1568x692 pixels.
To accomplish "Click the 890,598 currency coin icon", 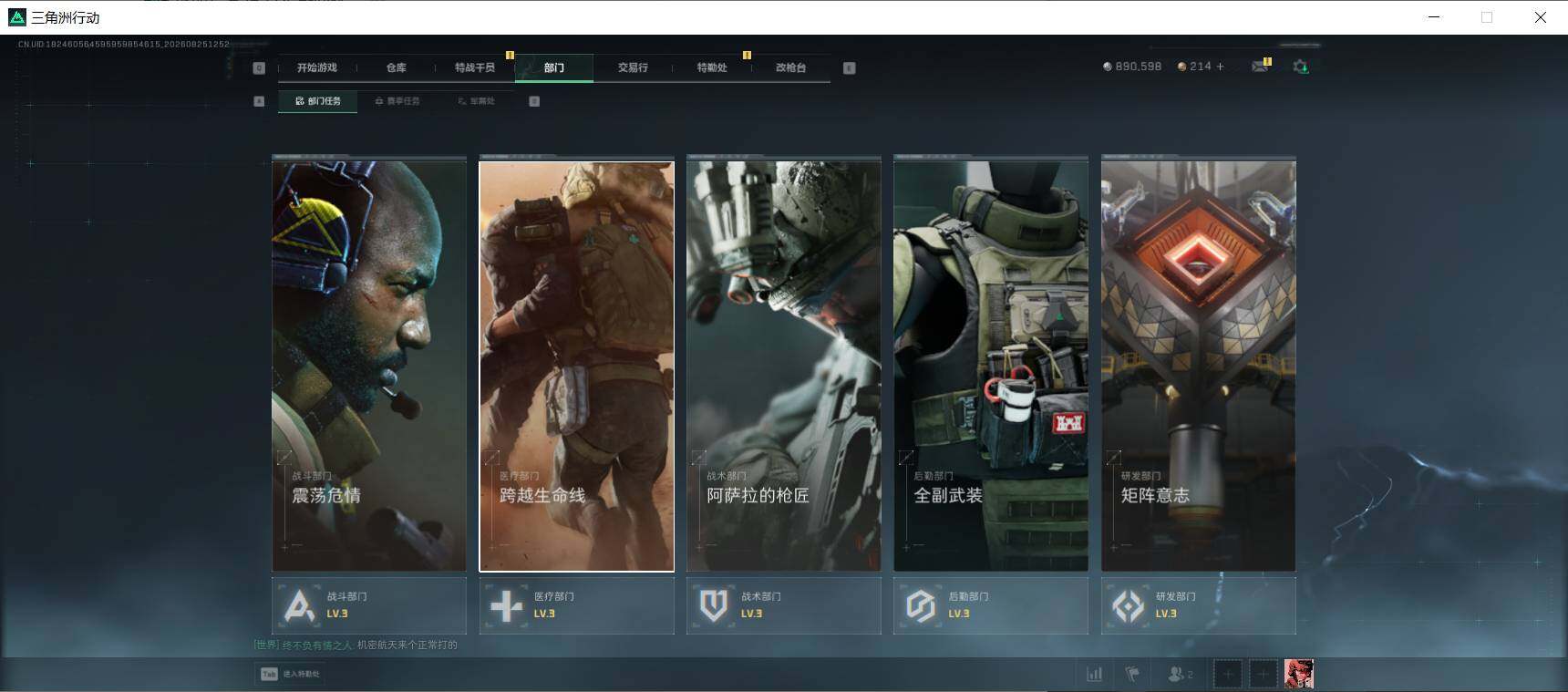I will click(1108, 67).
